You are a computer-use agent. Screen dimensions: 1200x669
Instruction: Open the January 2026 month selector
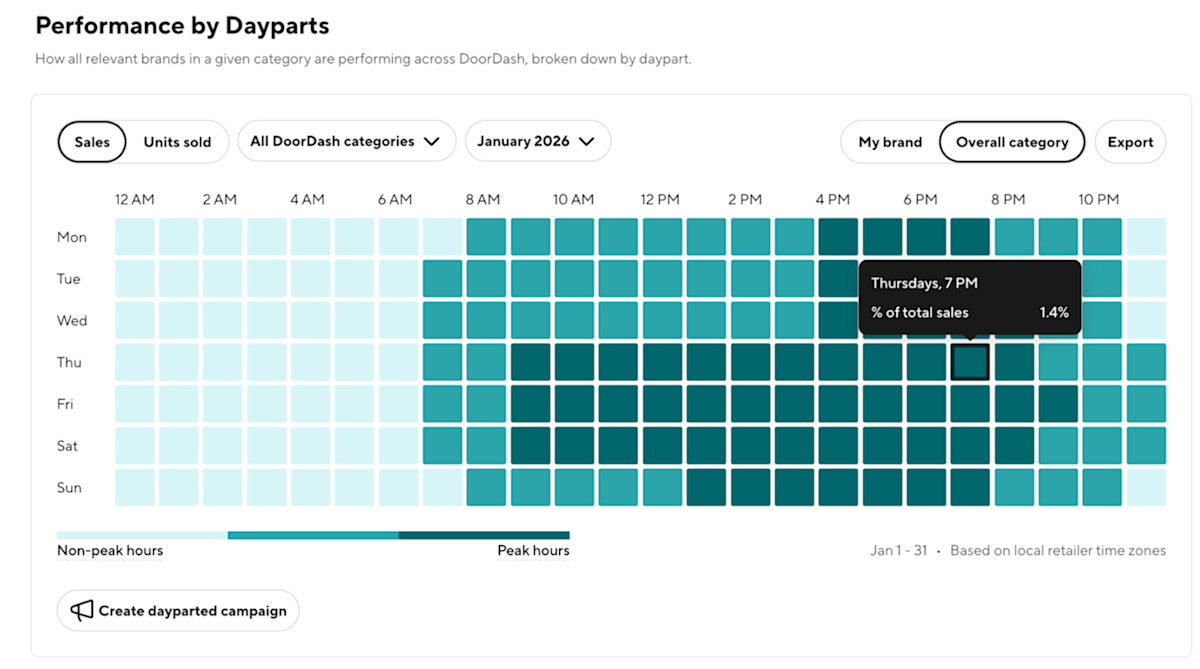537,141
